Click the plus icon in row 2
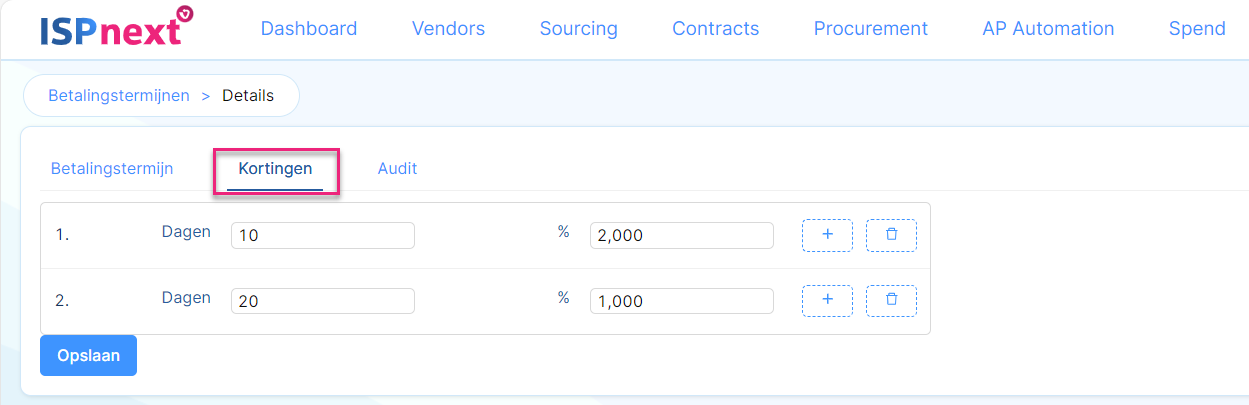This screenshot has height=405, width=1249. [827, 300]
